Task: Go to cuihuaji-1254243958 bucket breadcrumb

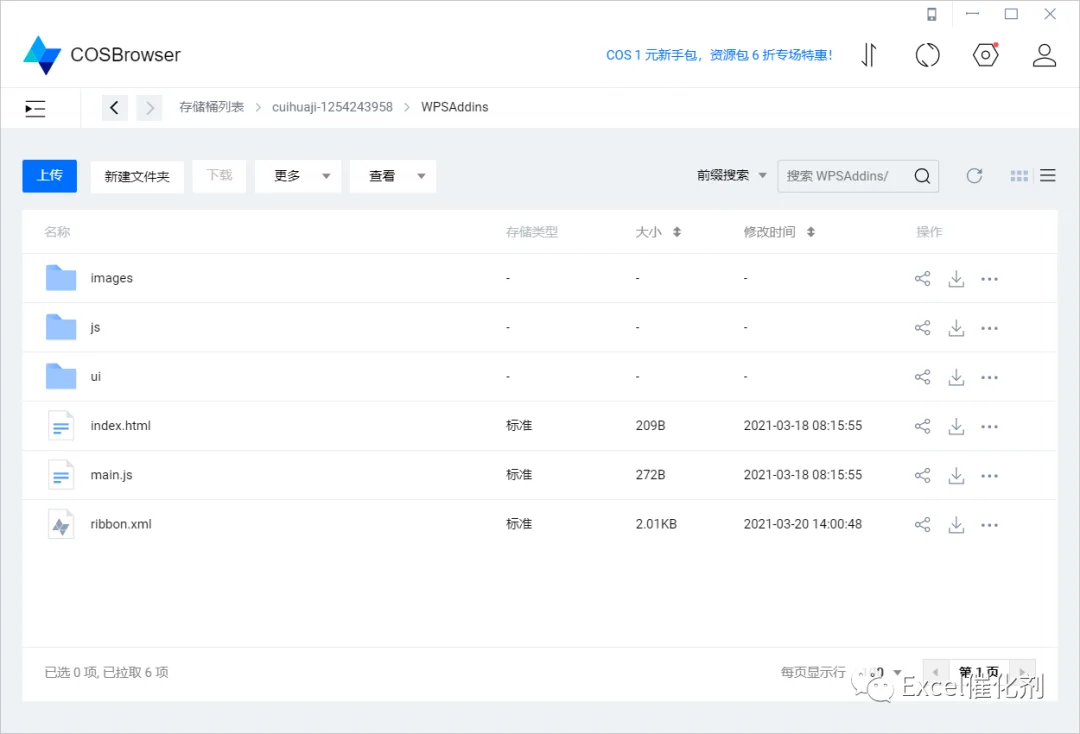Action: [x=332, y=107]
